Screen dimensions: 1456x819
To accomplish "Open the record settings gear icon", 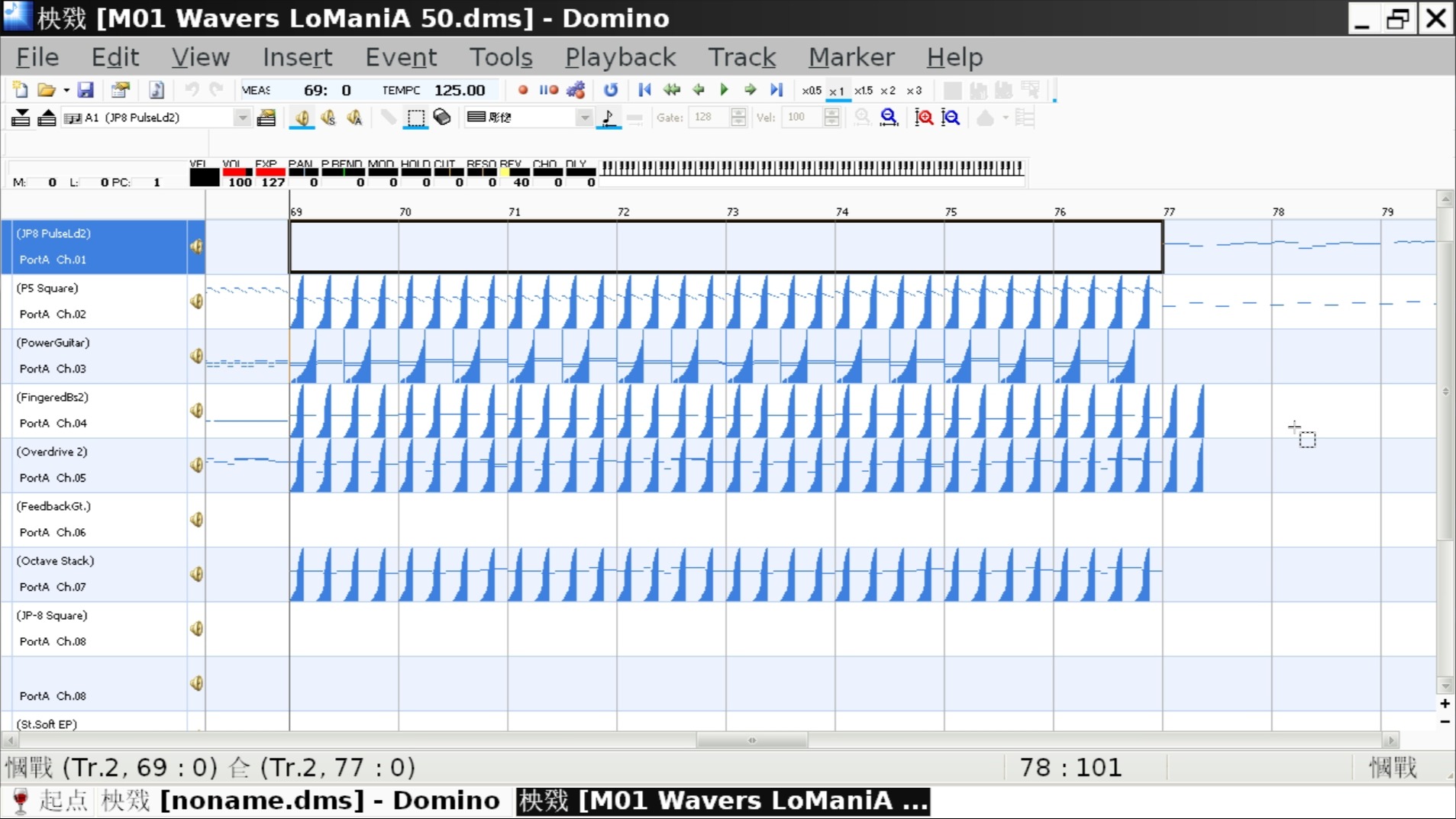I will click(x=576, y=90).
